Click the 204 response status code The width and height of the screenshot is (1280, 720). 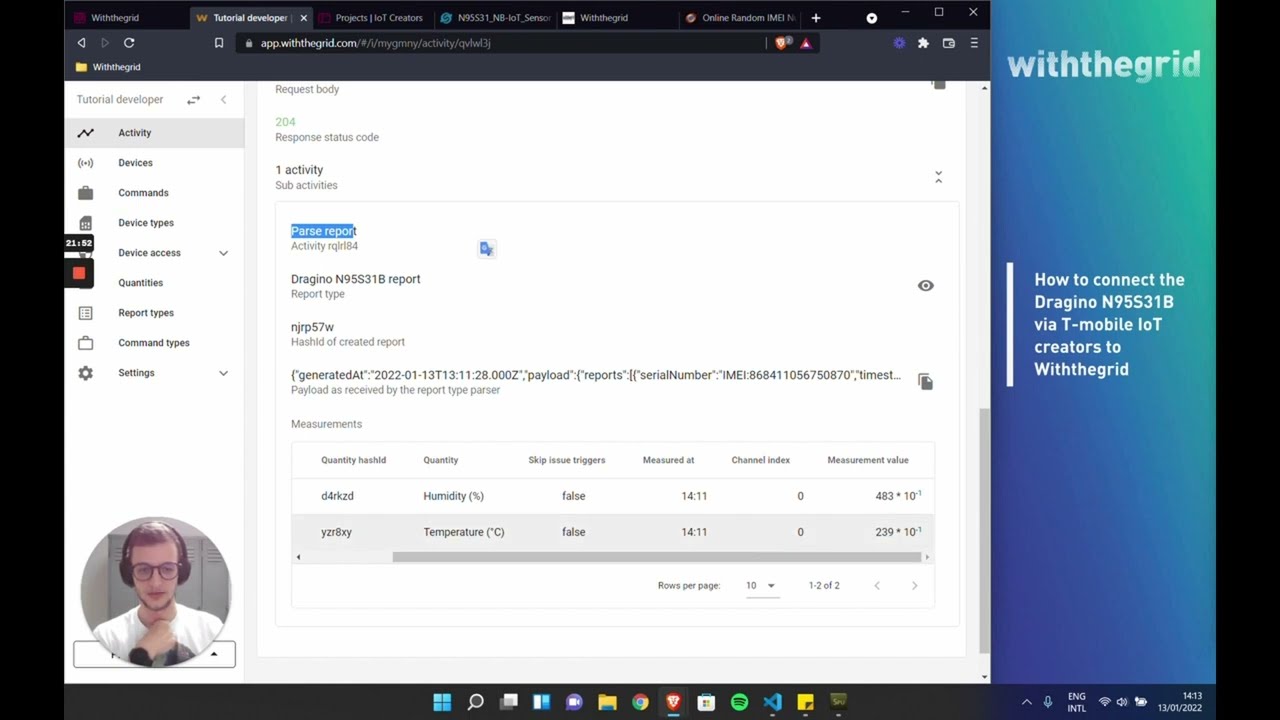tap(285, 122)
